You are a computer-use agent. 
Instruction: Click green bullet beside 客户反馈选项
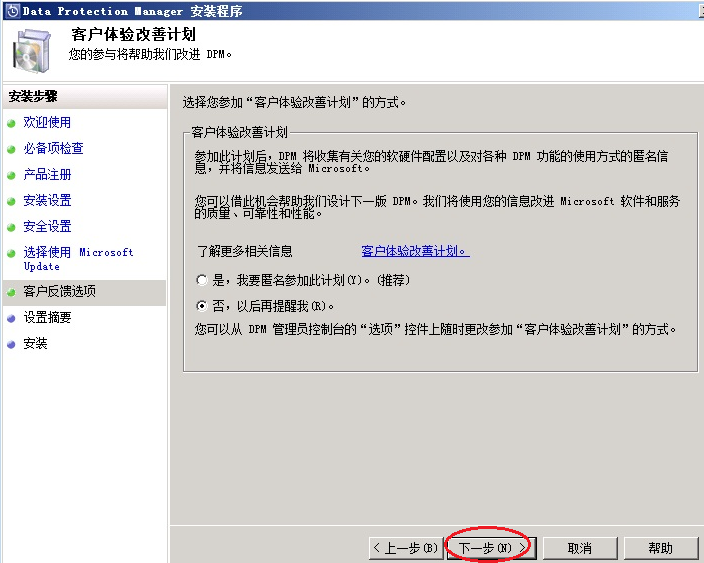point(11,293)
